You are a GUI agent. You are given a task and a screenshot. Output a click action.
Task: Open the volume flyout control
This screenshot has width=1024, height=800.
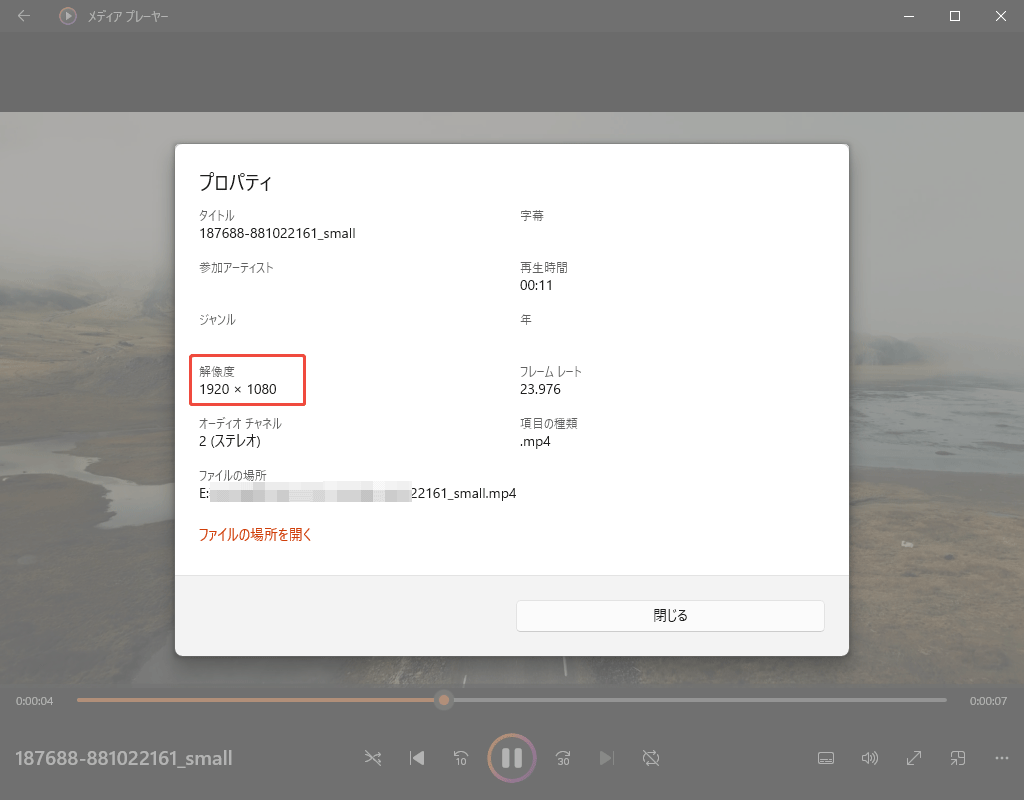pos(869,758)
